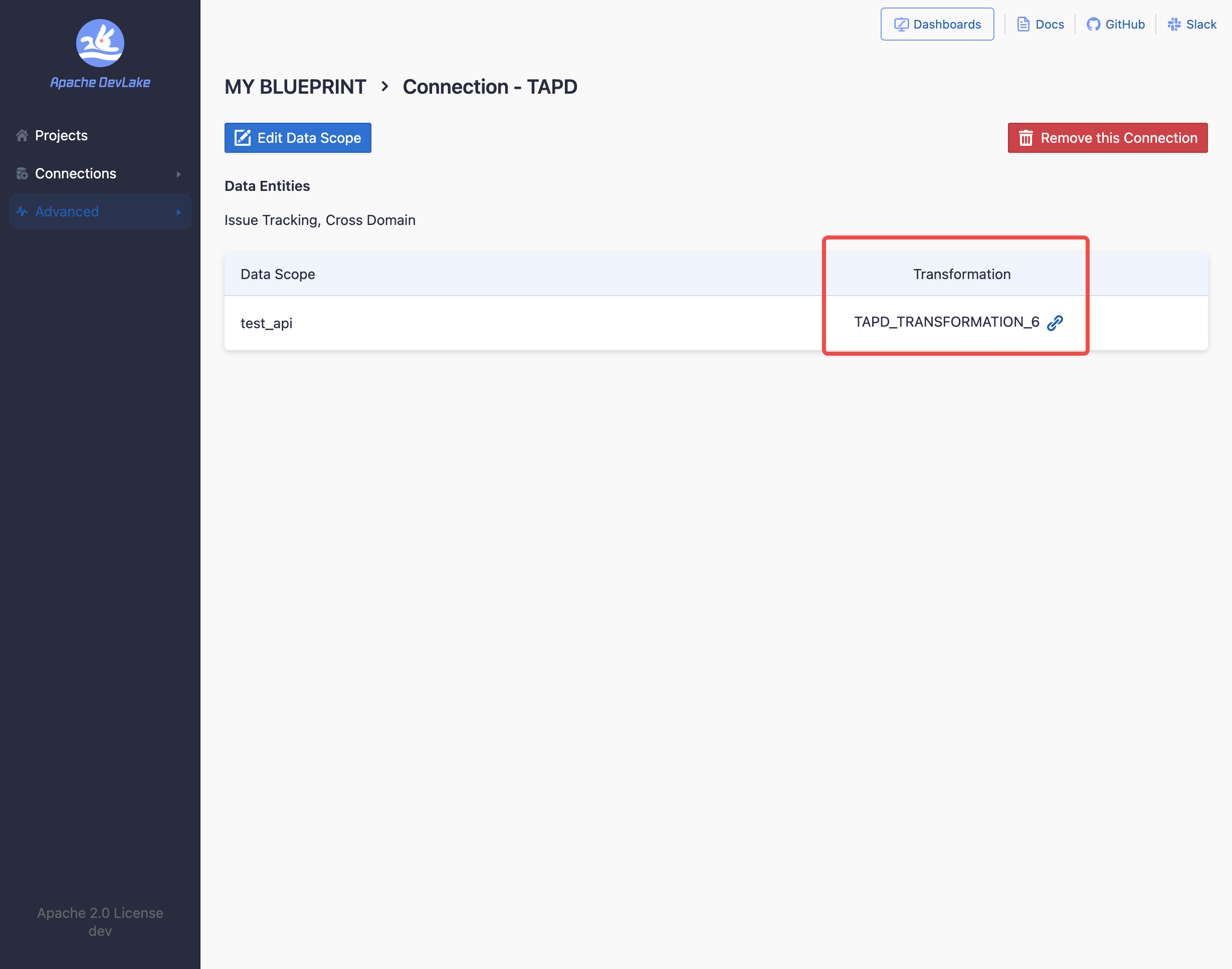Click the breadcrumb chevron separator
The image size is (1232, 969).
pyautogui.click(x=385, y=86)
